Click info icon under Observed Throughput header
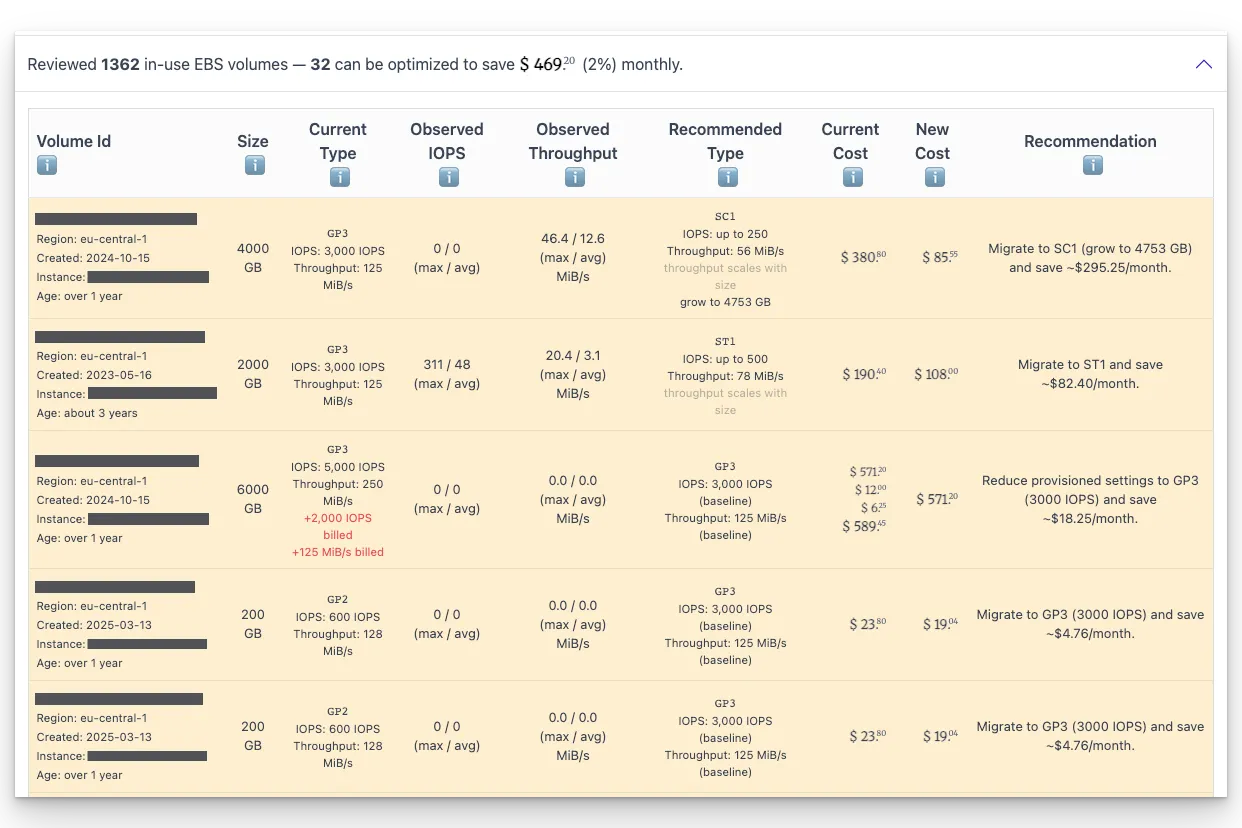 tap(574, 177)
